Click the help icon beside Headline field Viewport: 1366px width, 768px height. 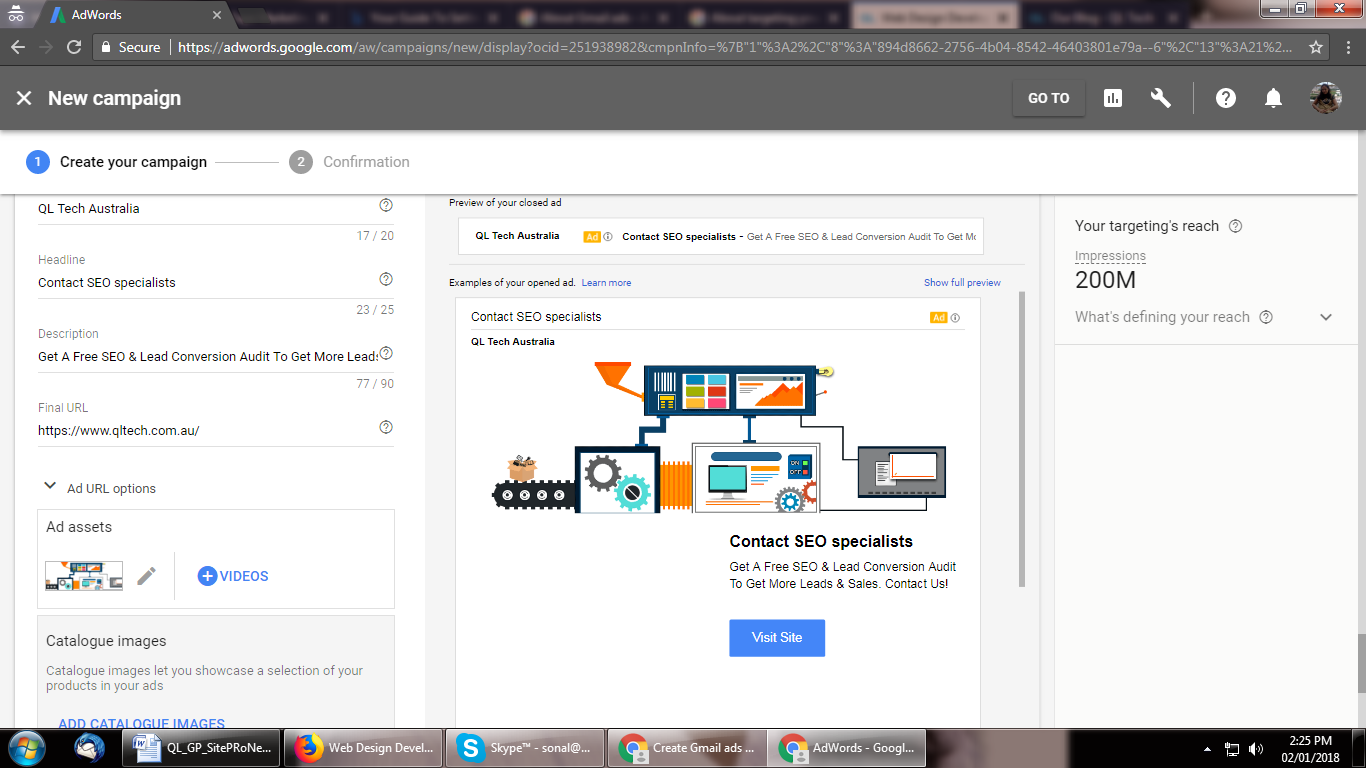click(386, 279)
